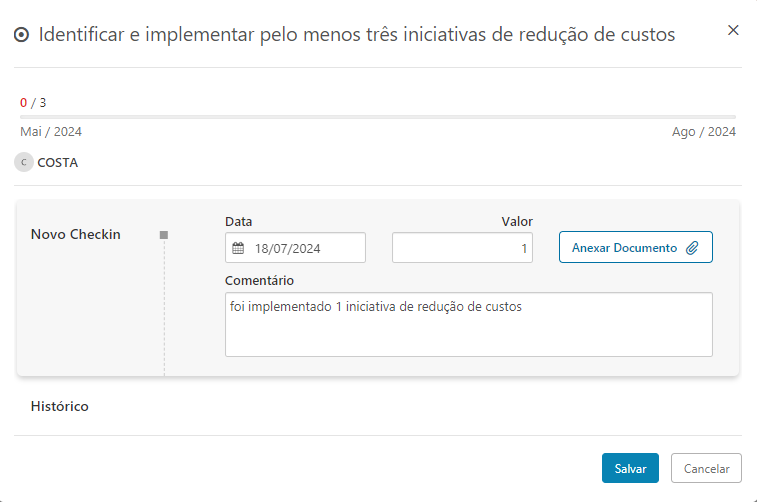Click the Mai / 2024 start date label
The height and width of the screenshot is (502, 757).
tap(51, 132)
